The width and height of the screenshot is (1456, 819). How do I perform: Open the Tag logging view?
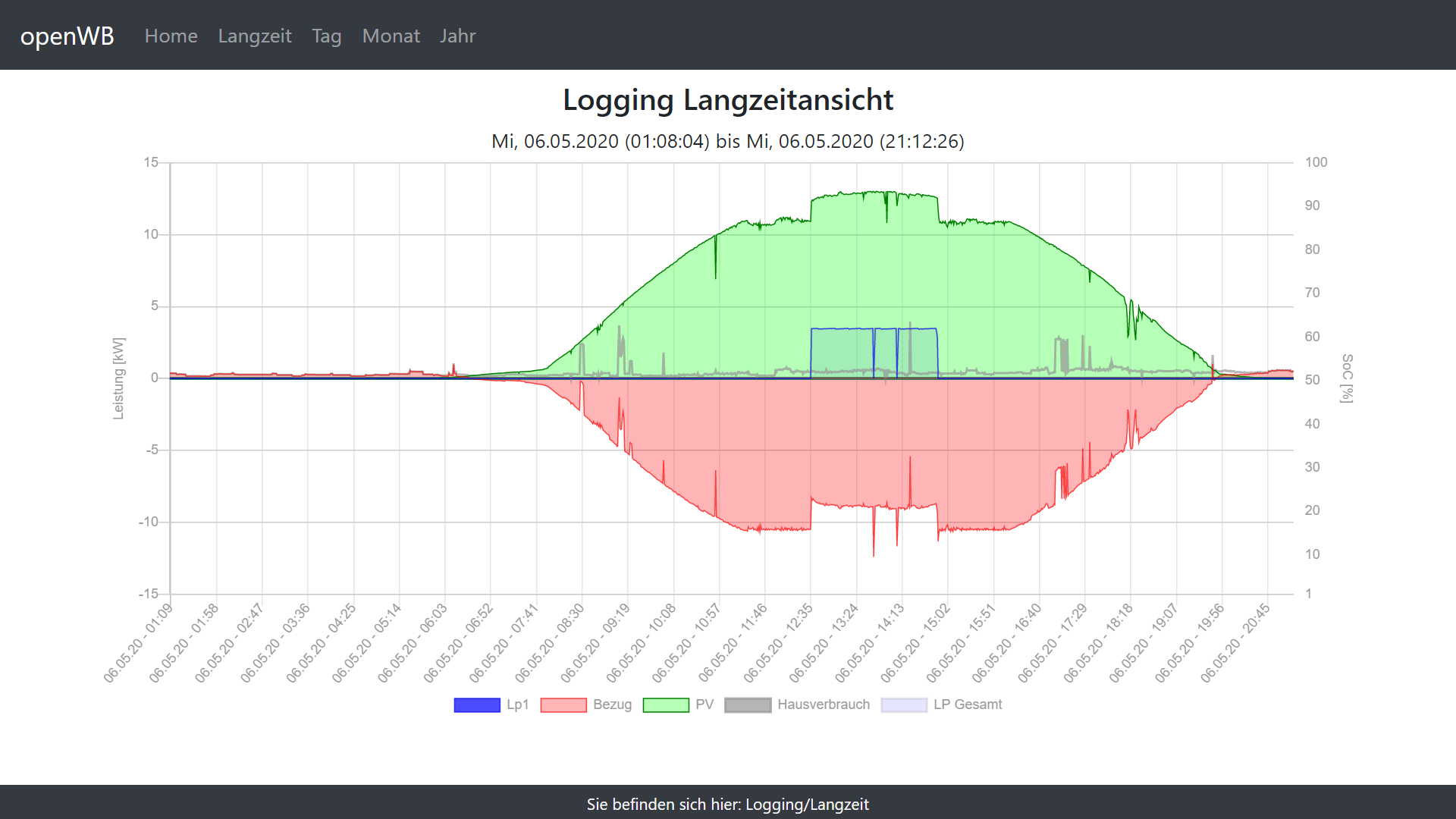tap(326, 36)
